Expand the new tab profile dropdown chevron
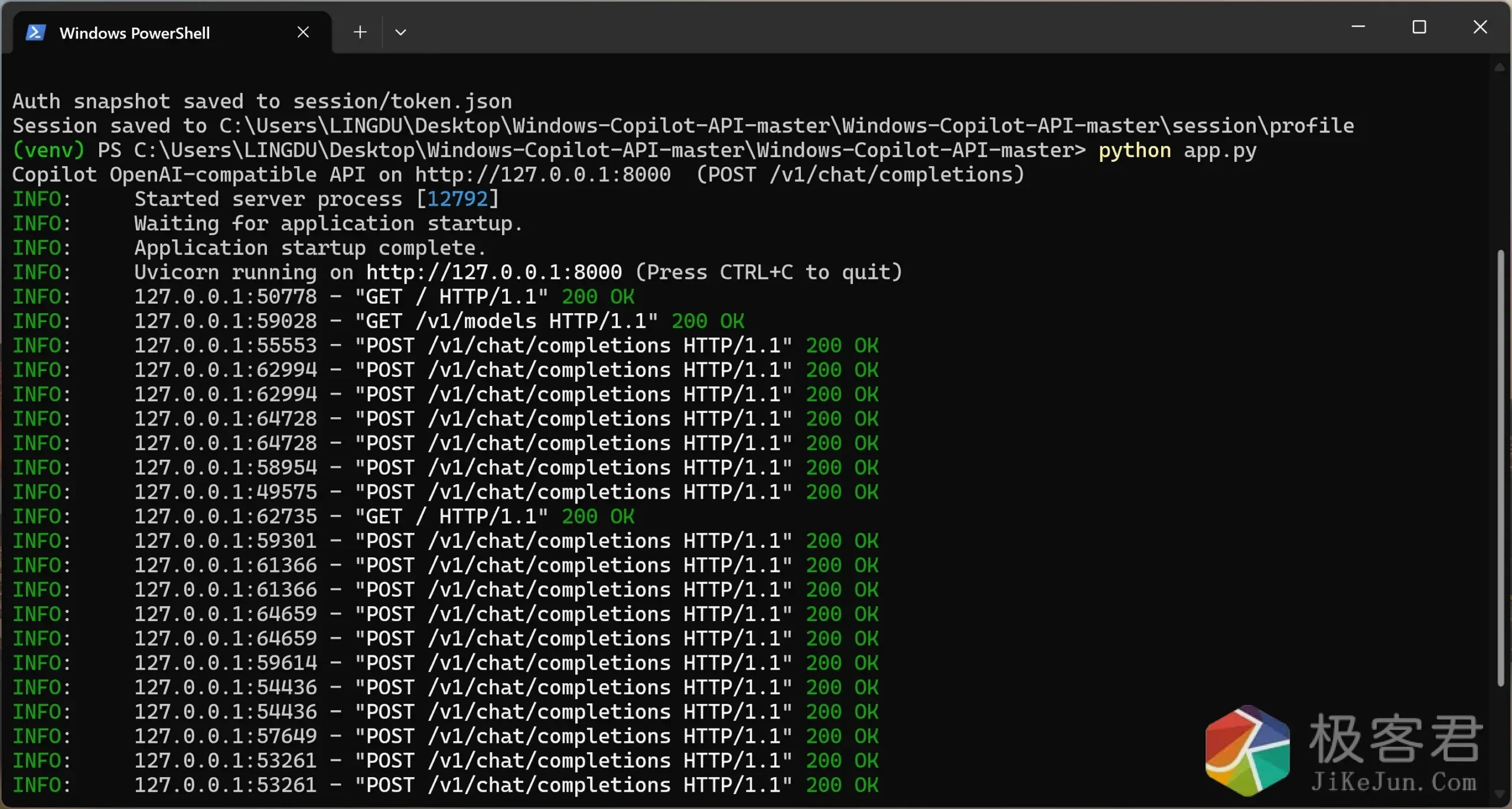This screenshot has width=1512, height=809. 400,32
